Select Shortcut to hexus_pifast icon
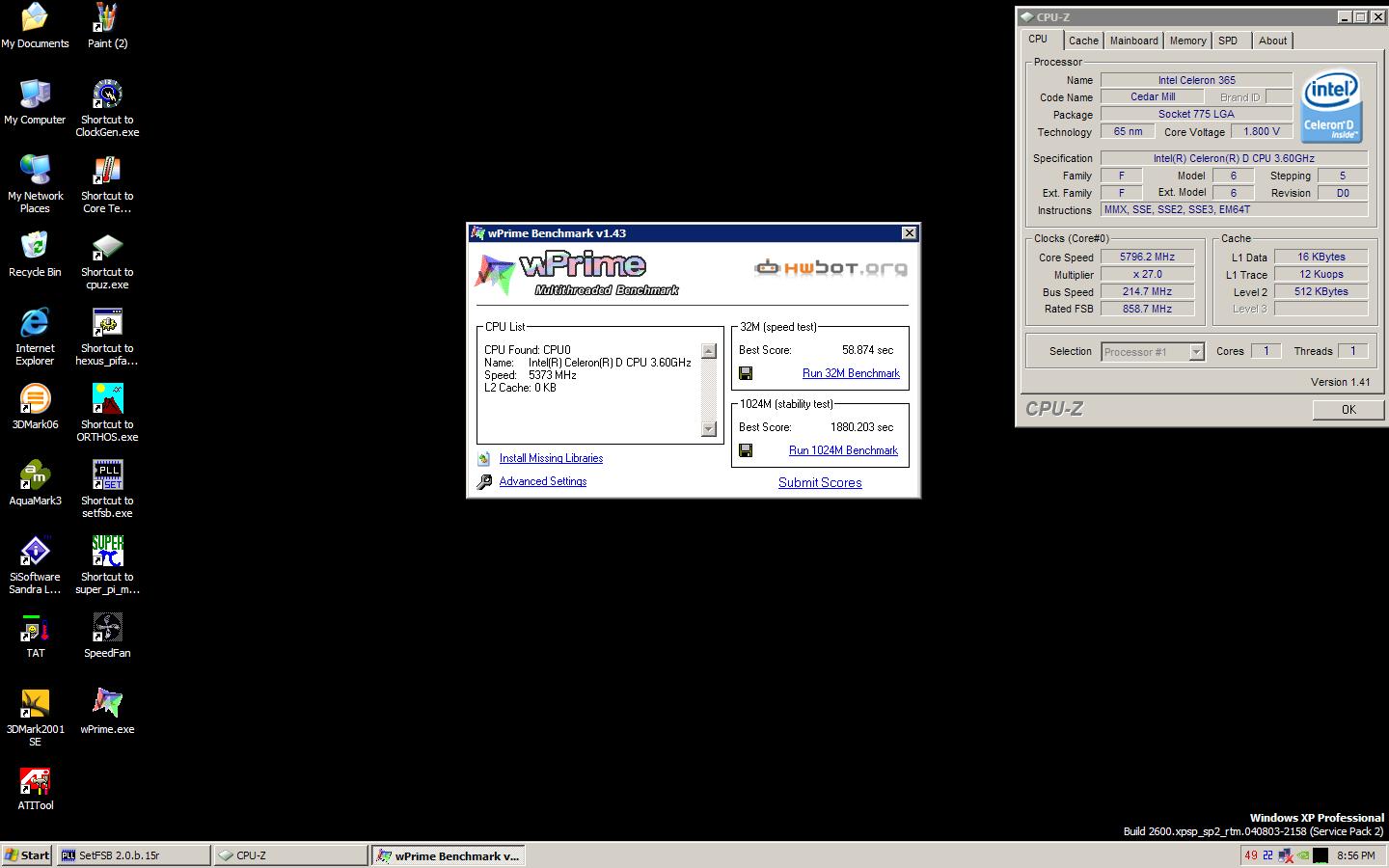This screenshot has height=868, width=1389. click(107, 336)
